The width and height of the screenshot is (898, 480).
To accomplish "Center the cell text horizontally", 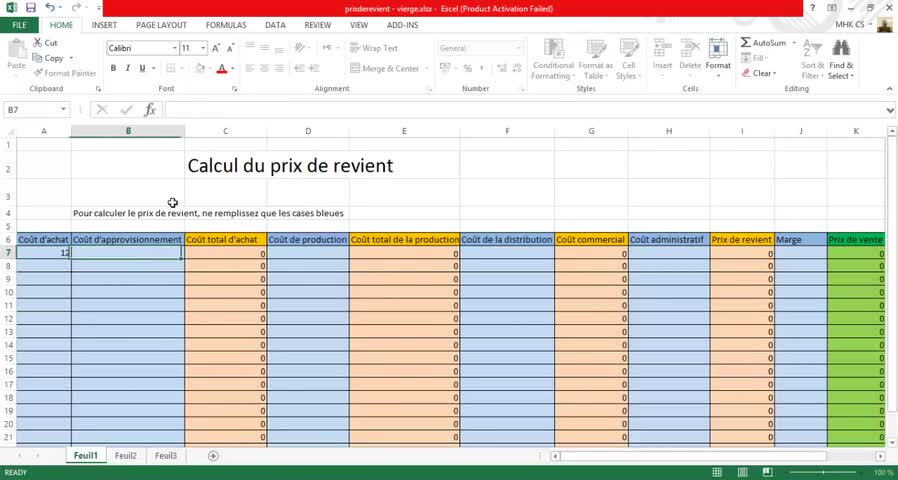I will click(265, 68).
